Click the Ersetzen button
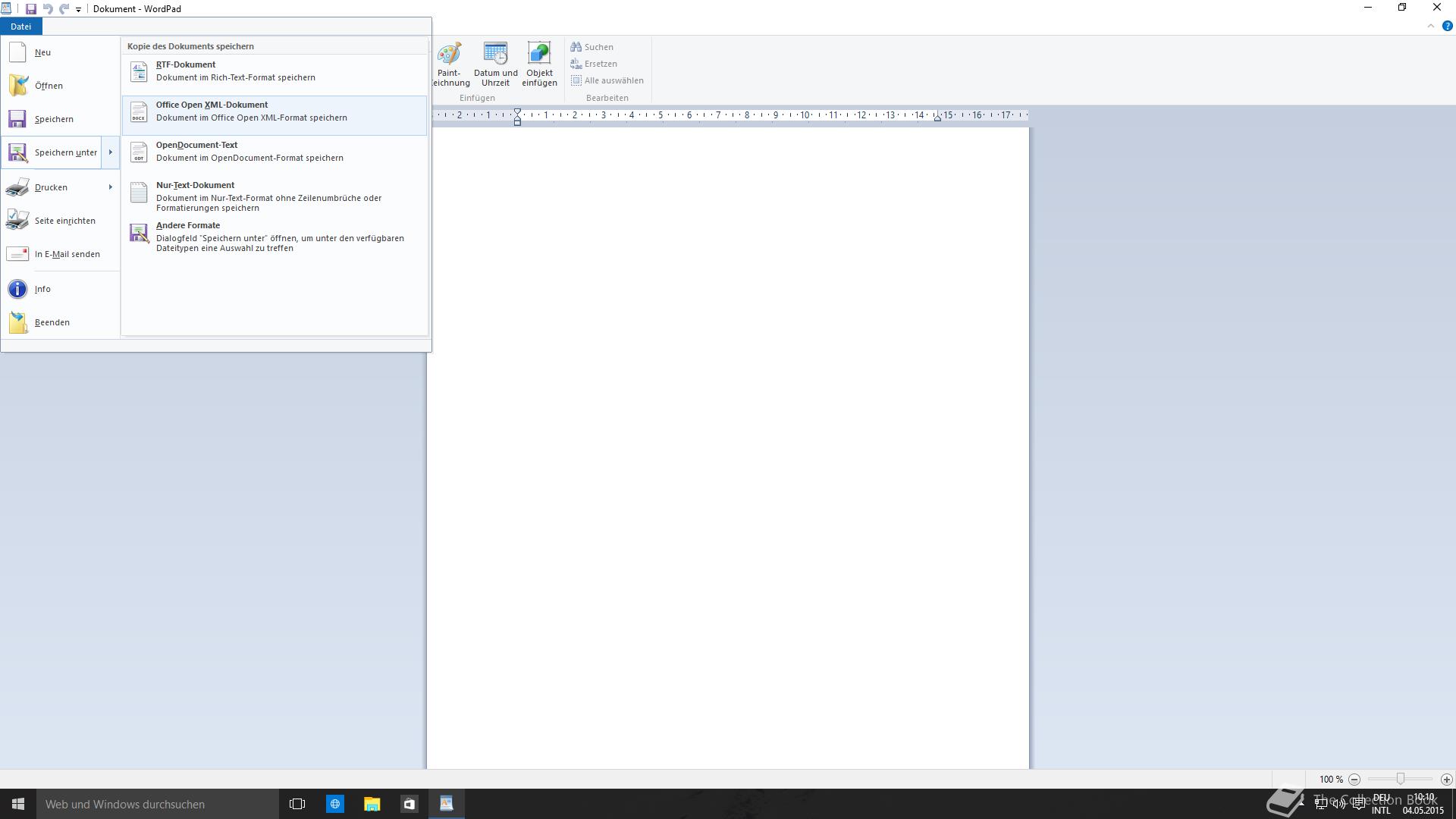1456x819 pixels. (594, 64)
